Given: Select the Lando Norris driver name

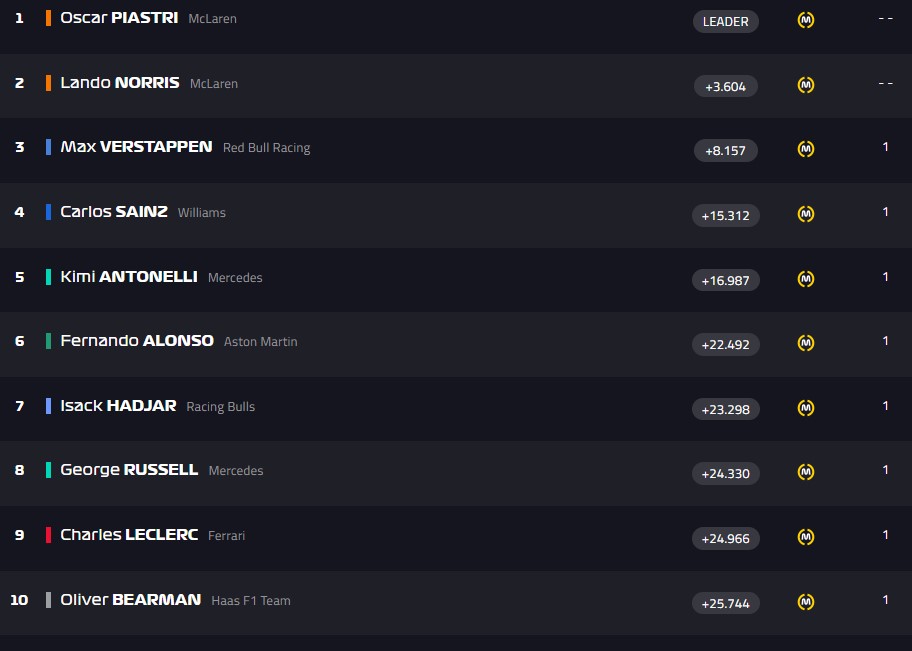Looking at the screenshot, I should (120, 83).
